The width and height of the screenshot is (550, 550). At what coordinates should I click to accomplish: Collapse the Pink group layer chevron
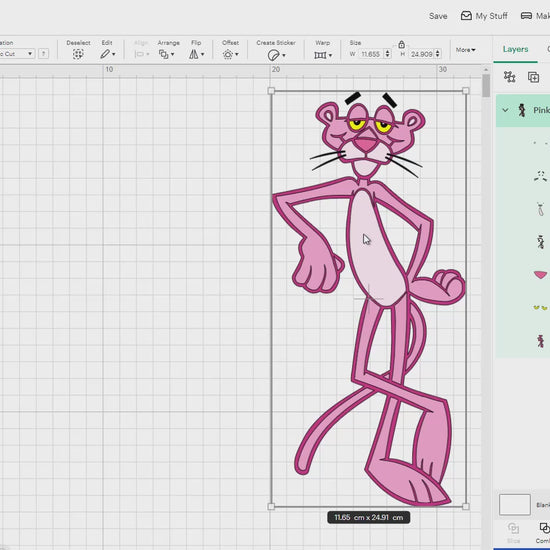tap(505, 110)
